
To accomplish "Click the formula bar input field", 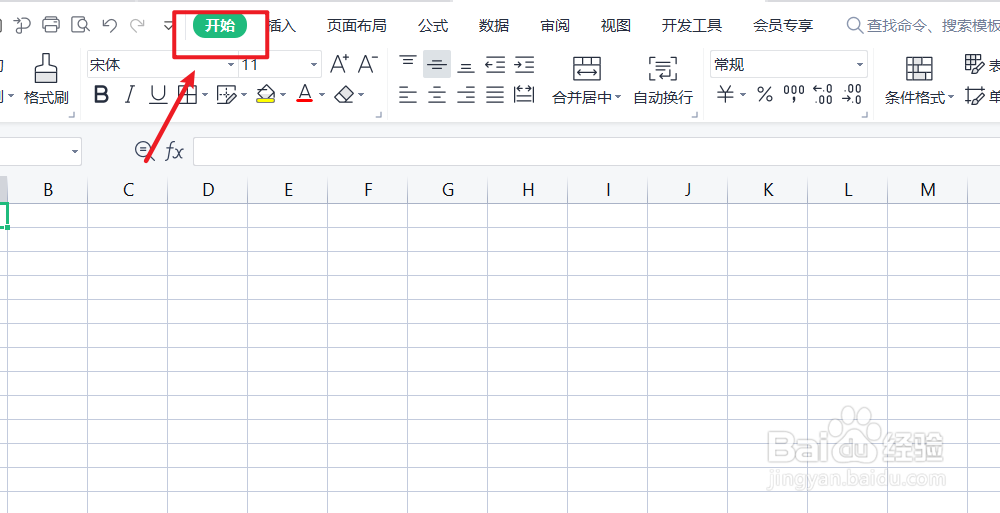I will pyautogui.click(x=596, y=151).
